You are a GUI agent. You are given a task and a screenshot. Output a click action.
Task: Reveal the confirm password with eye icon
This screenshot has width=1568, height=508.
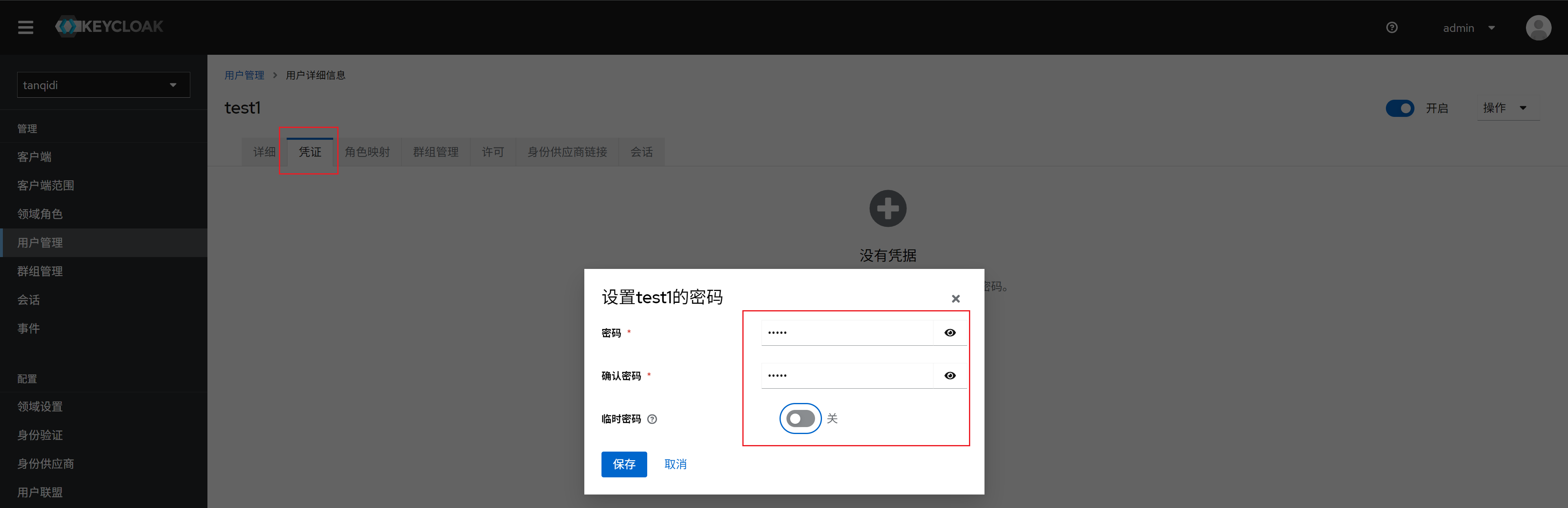coord(949,376)
